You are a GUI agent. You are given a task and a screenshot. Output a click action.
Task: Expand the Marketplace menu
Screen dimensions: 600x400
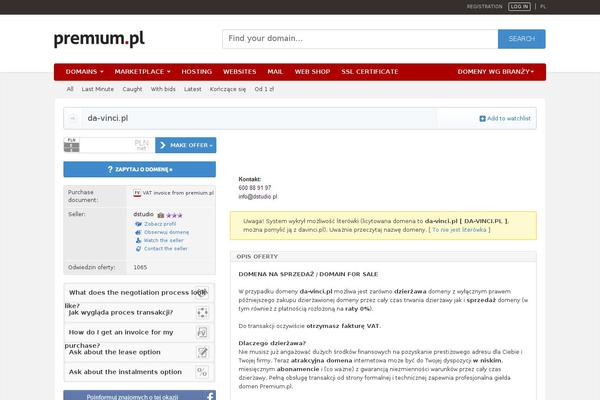pyautogui.click(x=142, y=72)
